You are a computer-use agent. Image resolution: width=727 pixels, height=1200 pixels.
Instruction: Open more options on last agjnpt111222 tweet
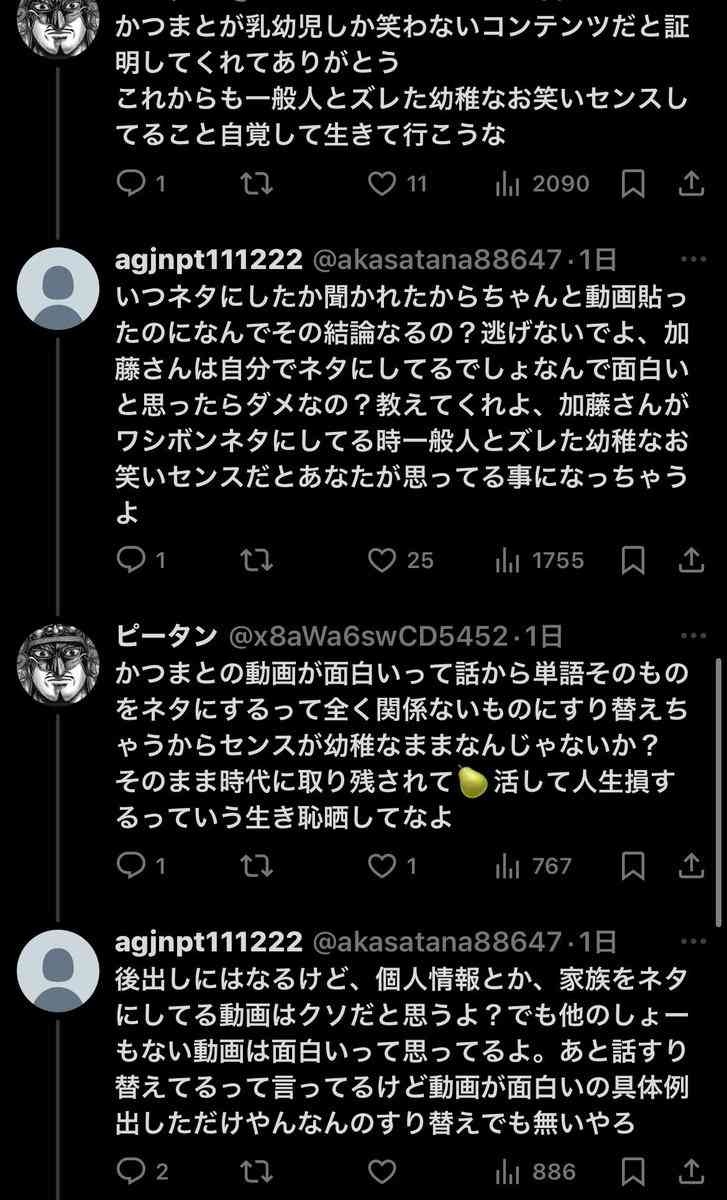pyautogui.click(x=691, y=941)
